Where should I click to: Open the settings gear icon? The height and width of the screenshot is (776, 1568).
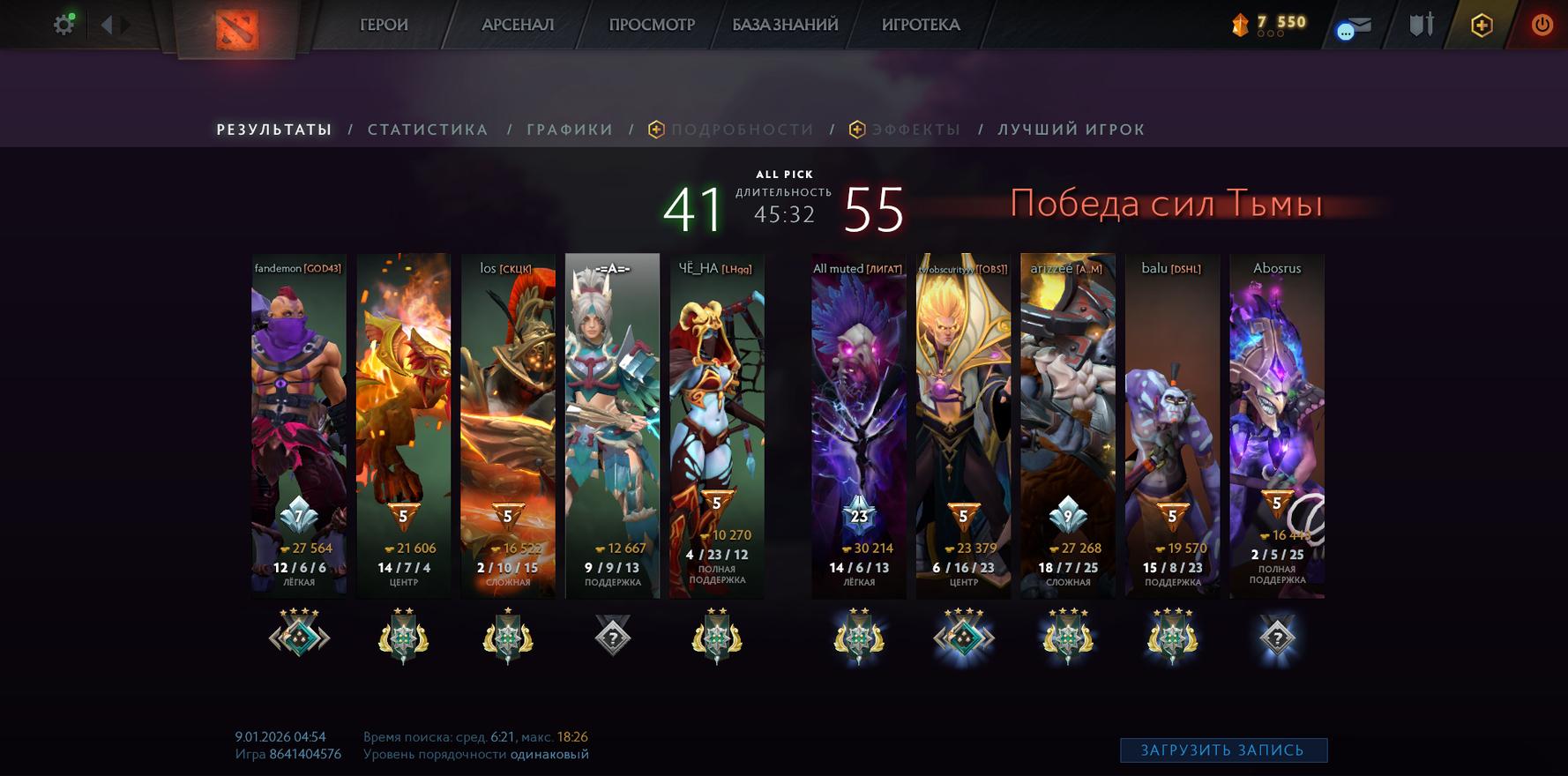tap(63, 25)
